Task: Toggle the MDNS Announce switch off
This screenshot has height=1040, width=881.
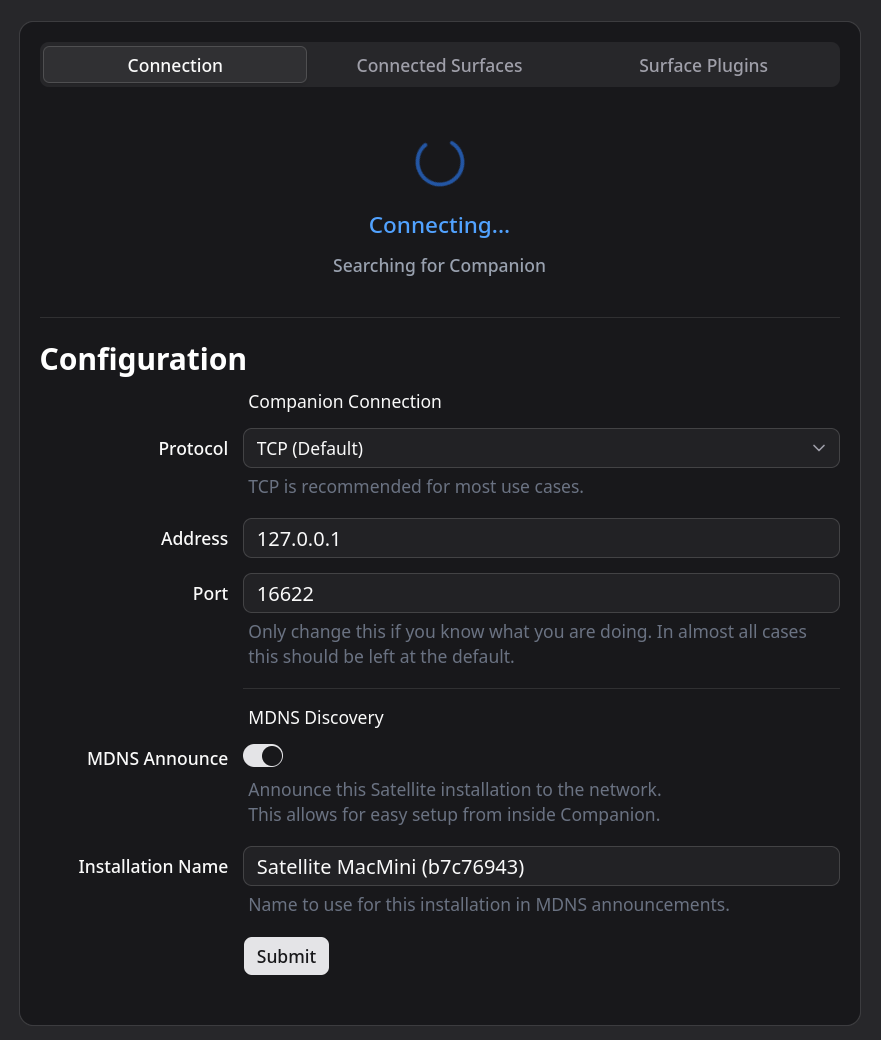Action: tap(262, 756)
